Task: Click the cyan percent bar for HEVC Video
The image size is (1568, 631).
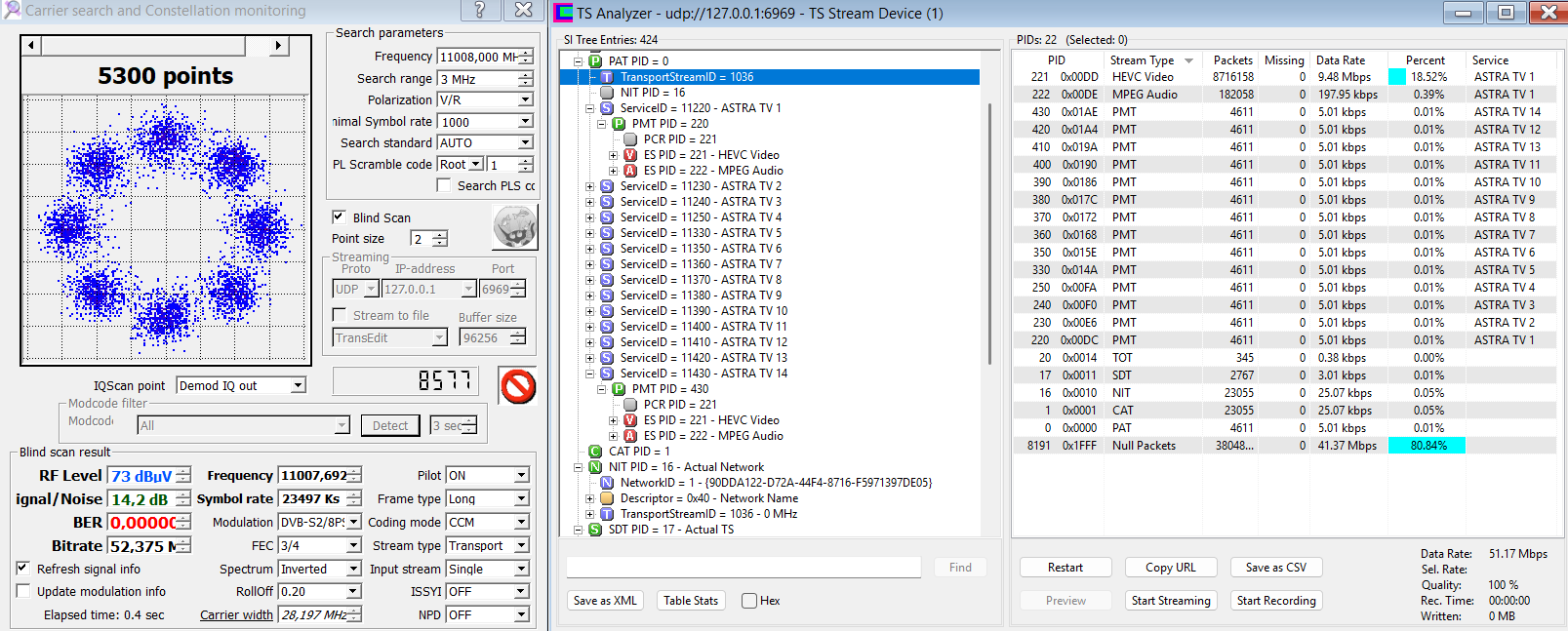Action: (x=1397, y=77)
